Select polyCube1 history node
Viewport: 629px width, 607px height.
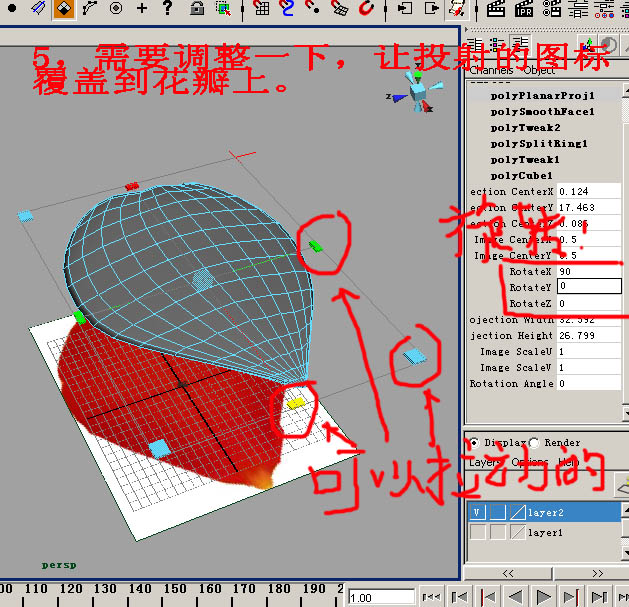(521, 176)
